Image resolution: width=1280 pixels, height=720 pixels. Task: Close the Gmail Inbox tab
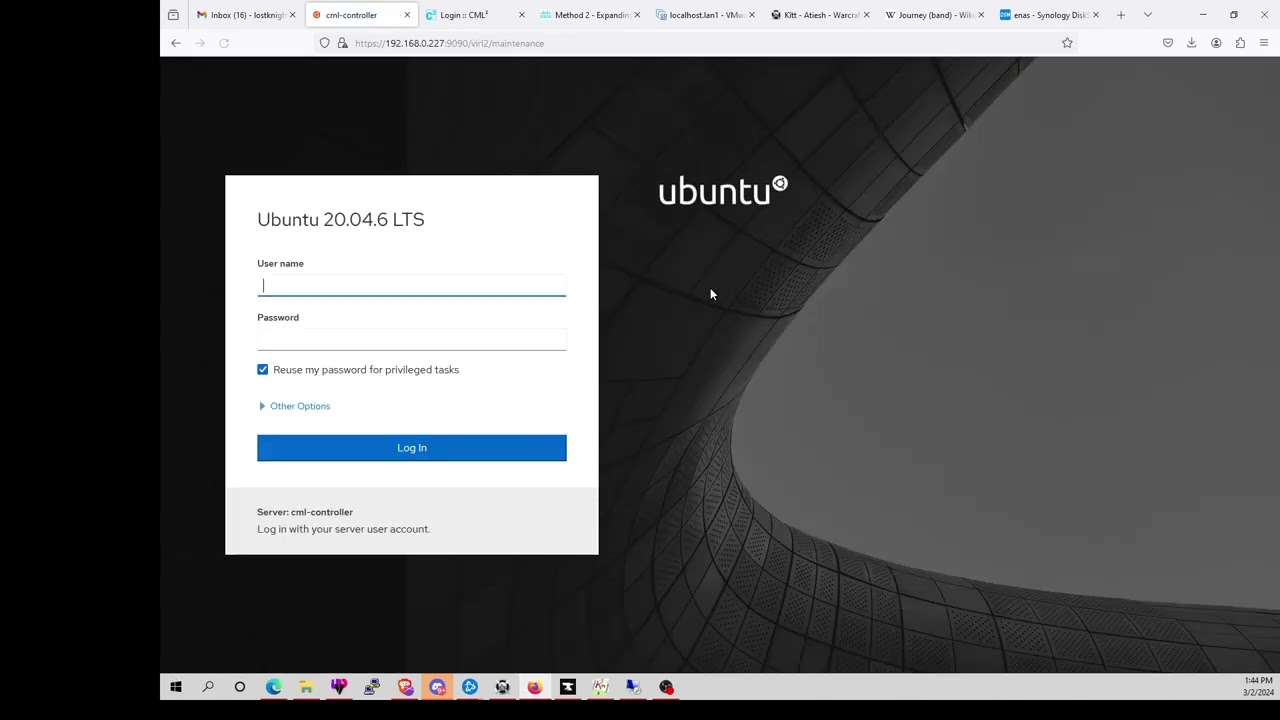click(292, 15)
